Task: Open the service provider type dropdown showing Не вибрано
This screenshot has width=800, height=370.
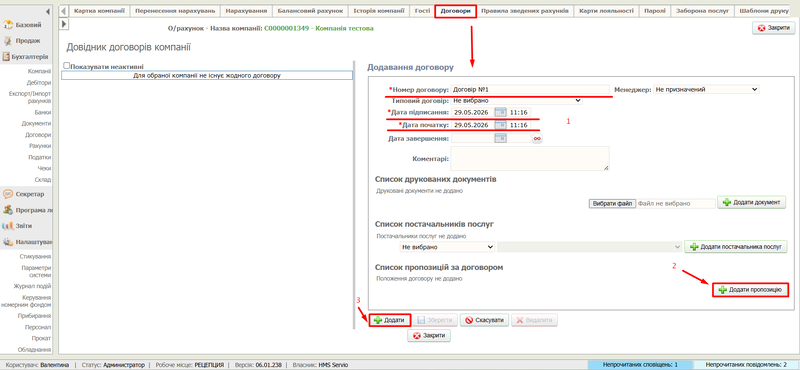Action: pos(447,247)
